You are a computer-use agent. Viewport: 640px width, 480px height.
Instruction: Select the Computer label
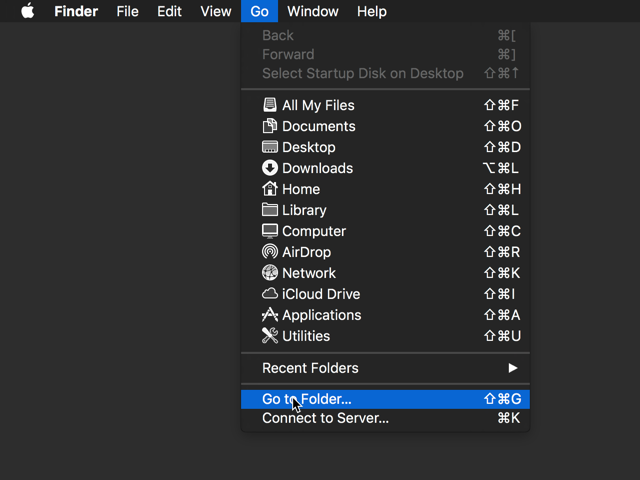pos(314,231)
